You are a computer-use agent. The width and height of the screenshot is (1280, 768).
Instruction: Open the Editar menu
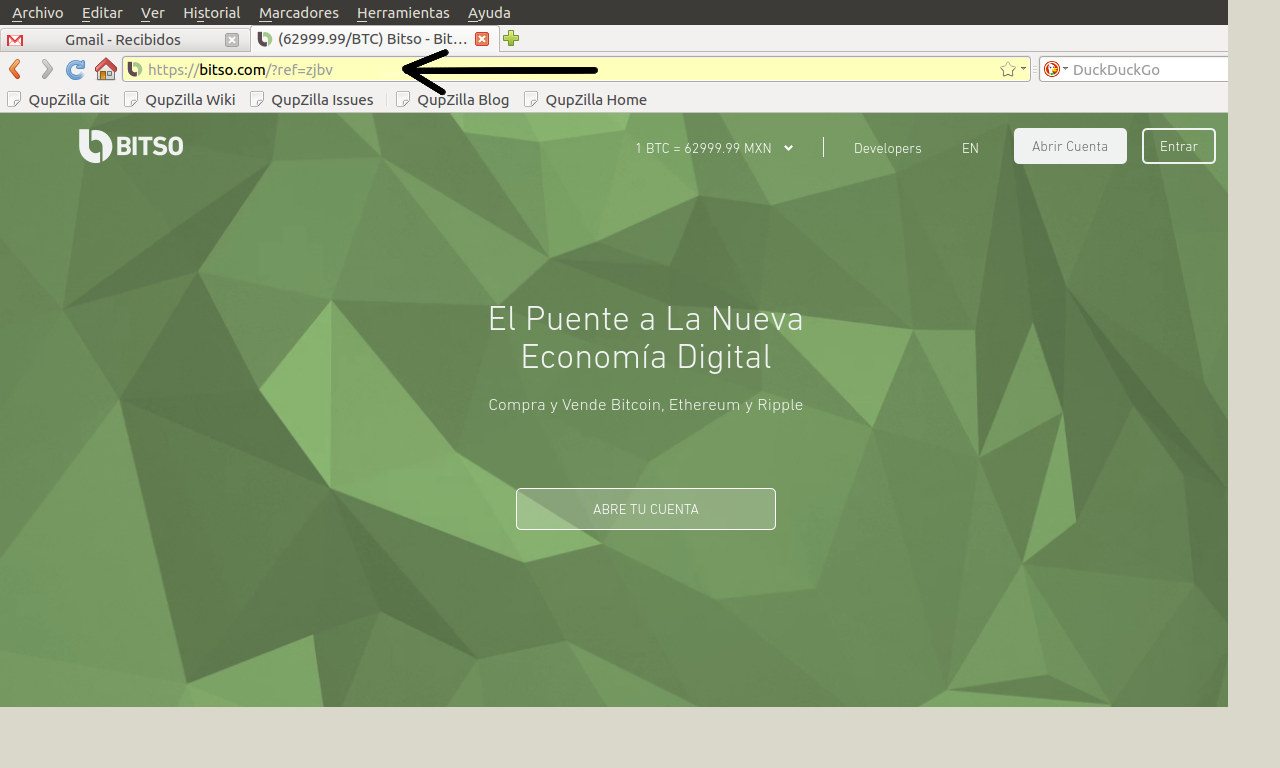[x=102, y=12]
